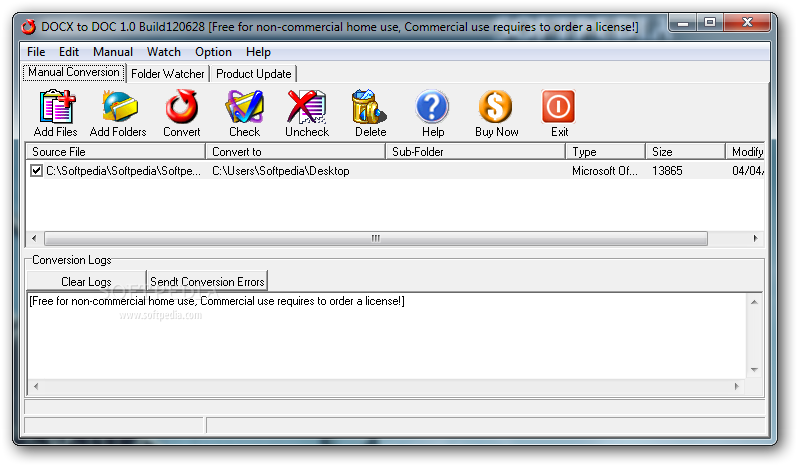Click the Add Files toolbar icon
The image size is (798, 466).
tap(56, 107)
